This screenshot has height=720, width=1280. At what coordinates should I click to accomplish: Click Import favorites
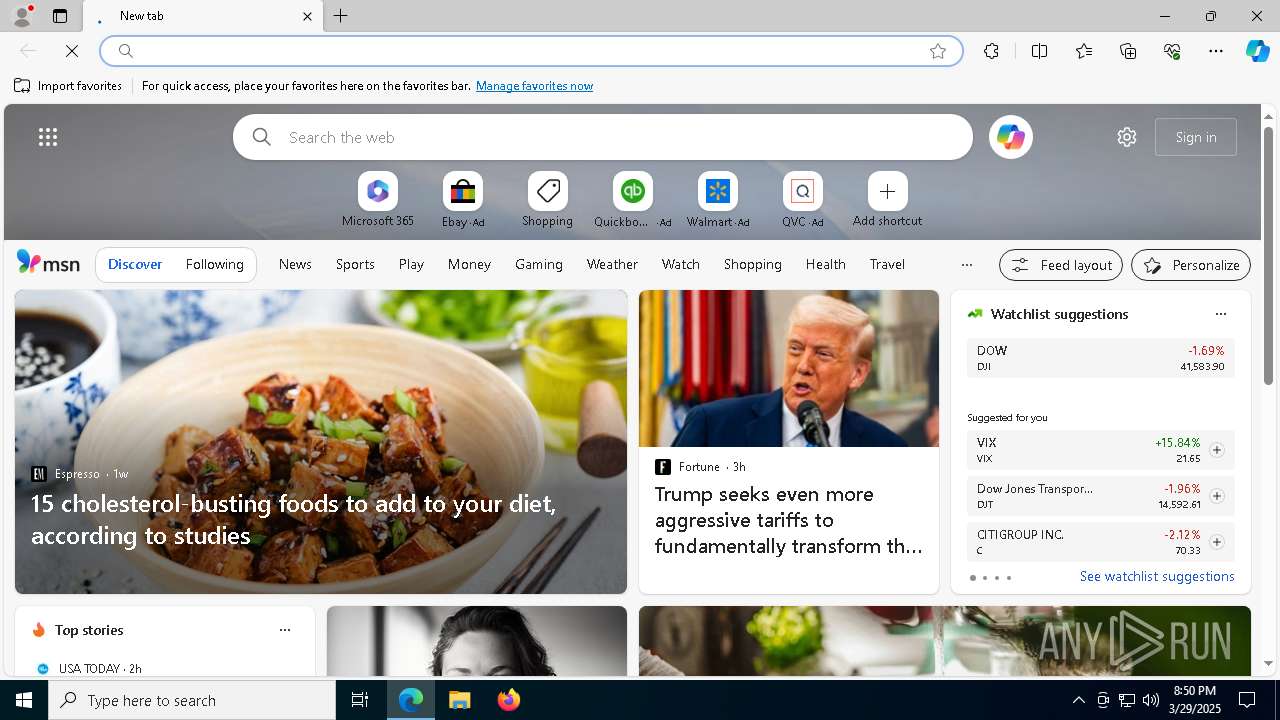68,86
